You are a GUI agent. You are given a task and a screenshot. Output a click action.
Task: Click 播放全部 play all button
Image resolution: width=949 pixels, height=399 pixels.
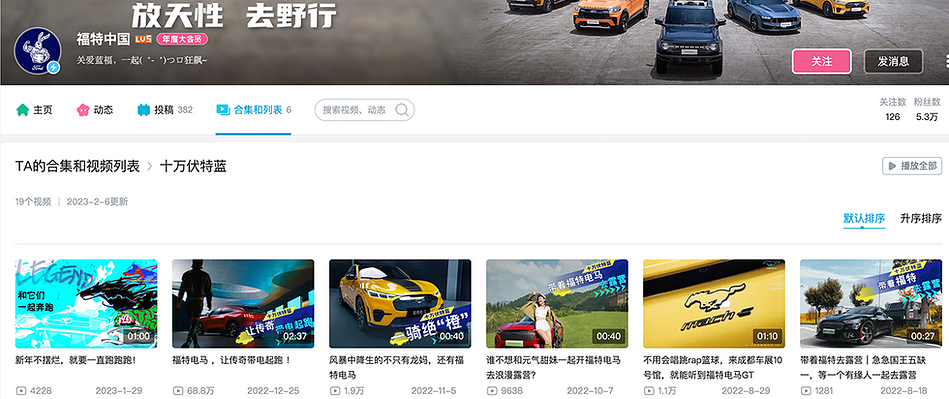pos(911,166)
